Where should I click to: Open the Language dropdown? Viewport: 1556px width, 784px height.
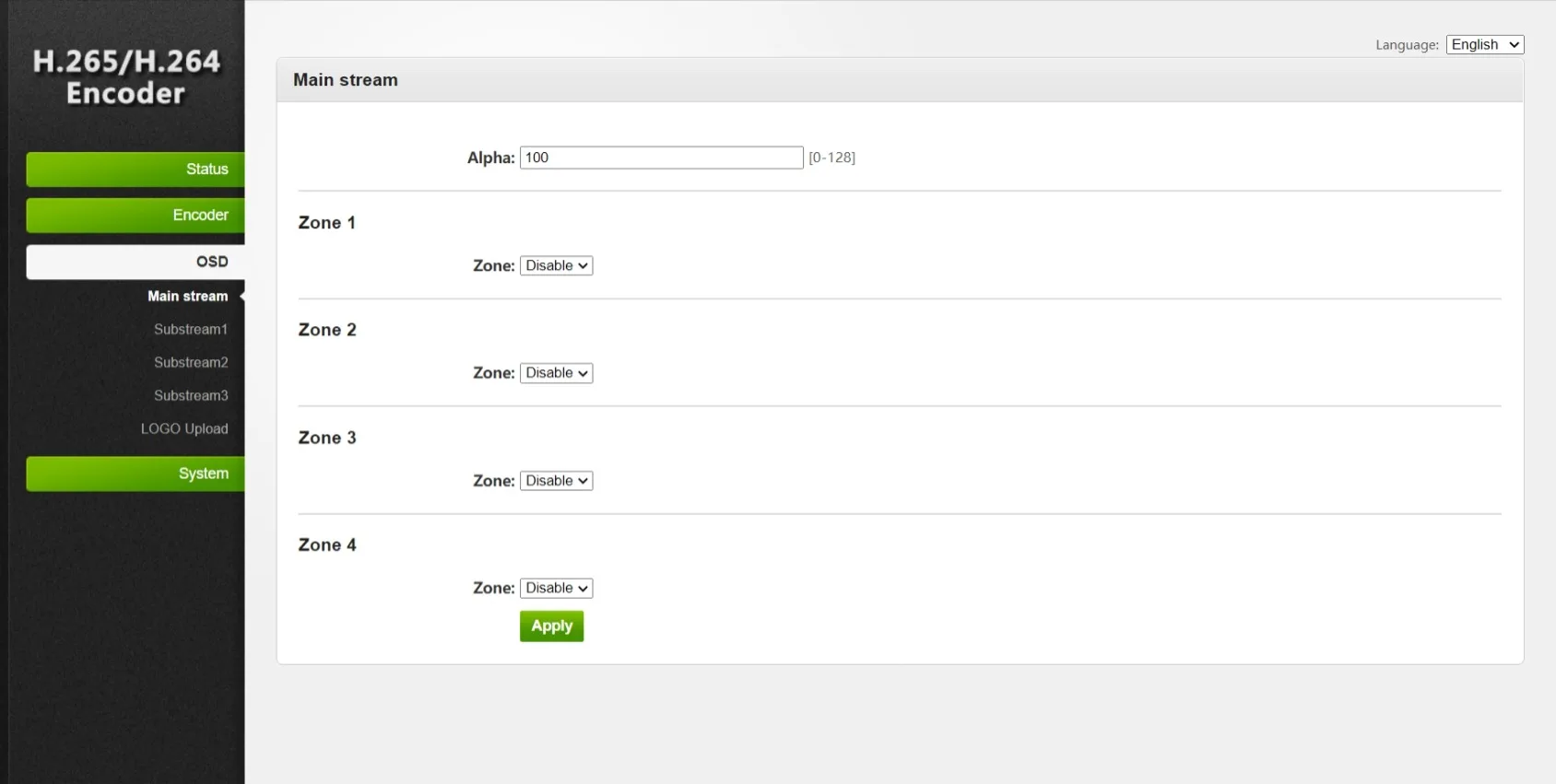pos(1484,45)
